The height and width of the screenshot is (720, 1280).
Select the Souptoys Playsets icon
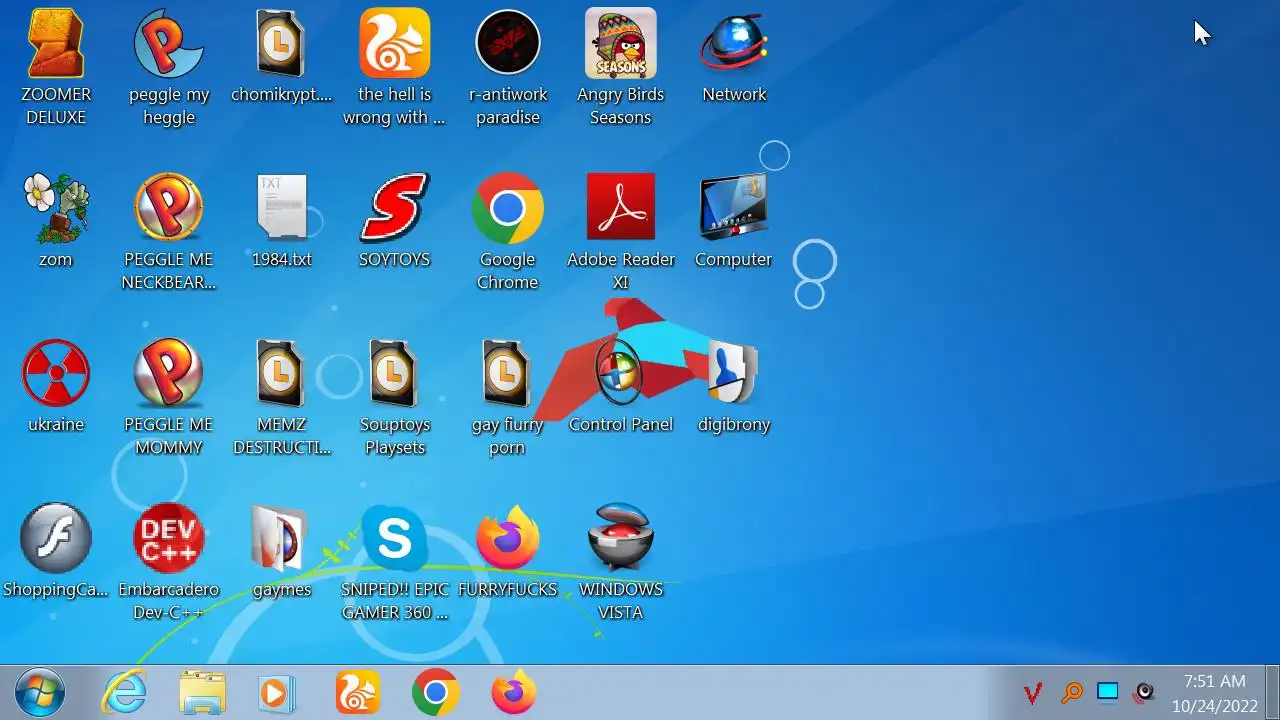tap(395, 373)
